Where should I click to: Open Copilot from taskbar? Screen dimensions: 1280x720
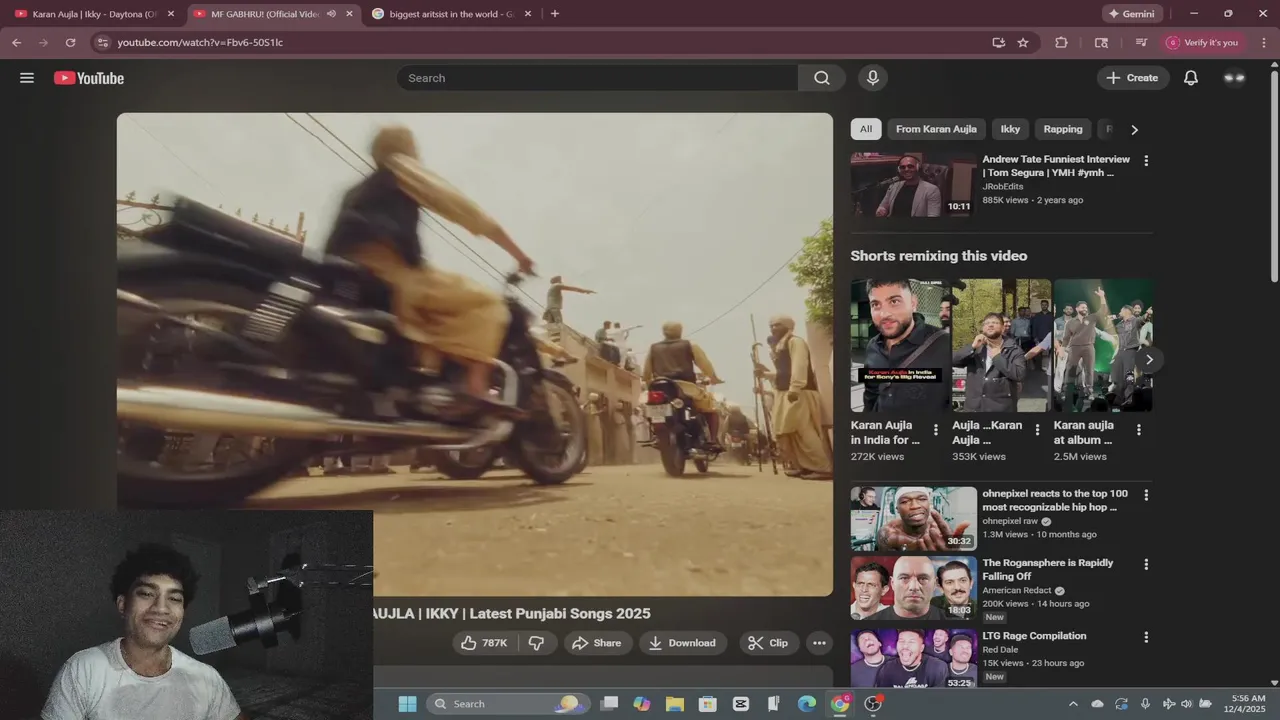pyautogui.click(x=642, y=704)
